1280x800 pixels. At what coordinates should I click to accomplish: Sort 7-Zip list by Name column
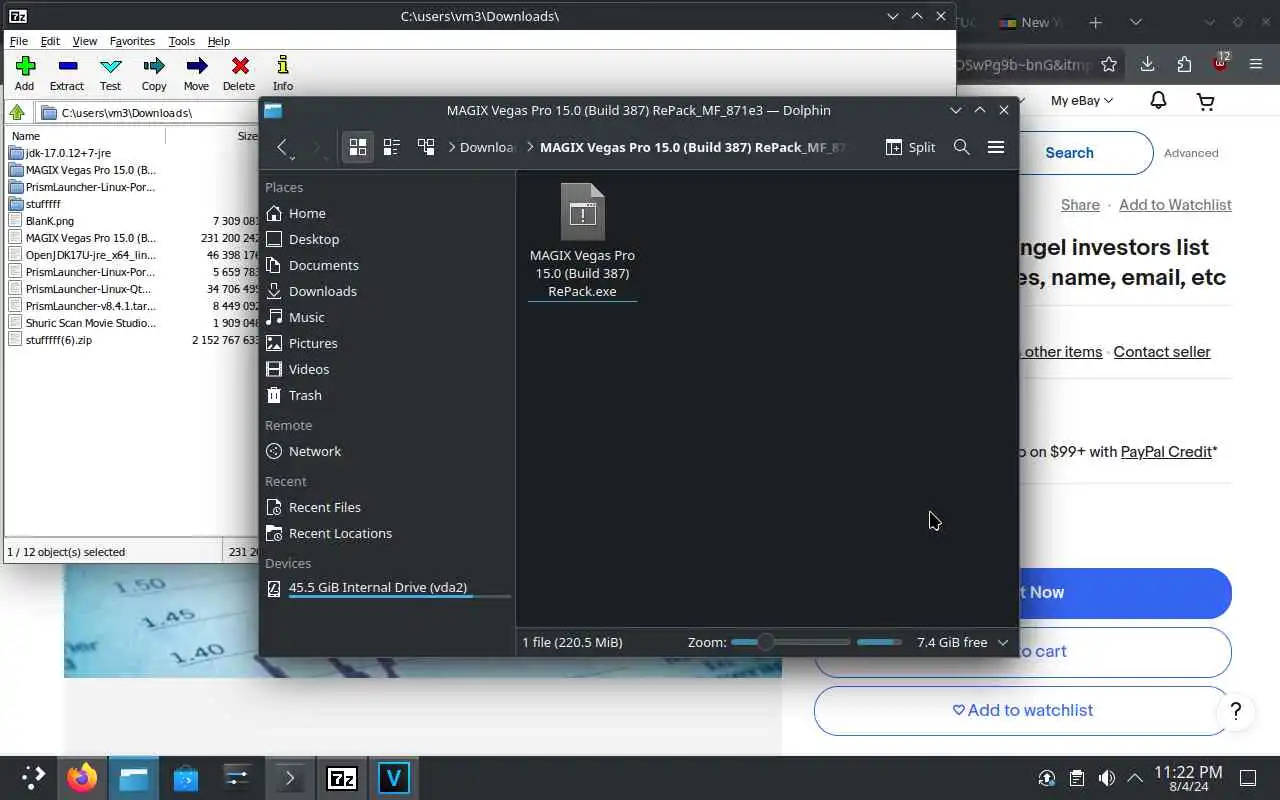(85, 136)
